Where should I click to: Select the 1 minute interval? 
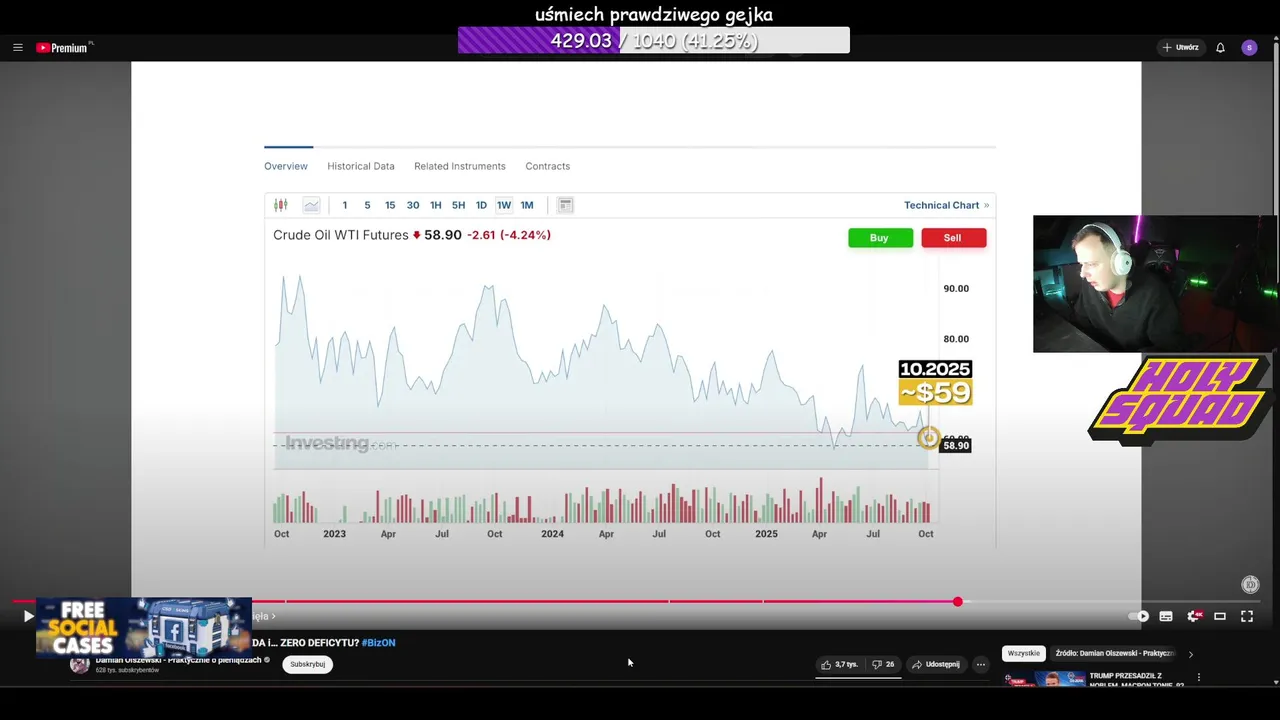345,205
